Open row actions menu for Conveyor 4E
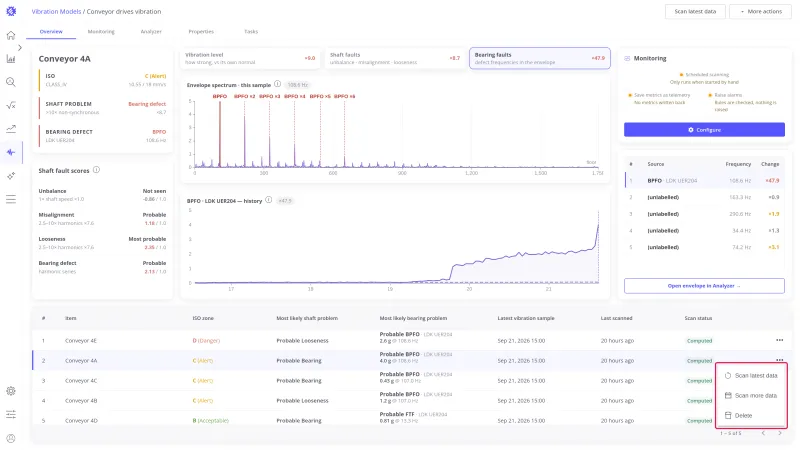800x450 pixels. (779, 340)
